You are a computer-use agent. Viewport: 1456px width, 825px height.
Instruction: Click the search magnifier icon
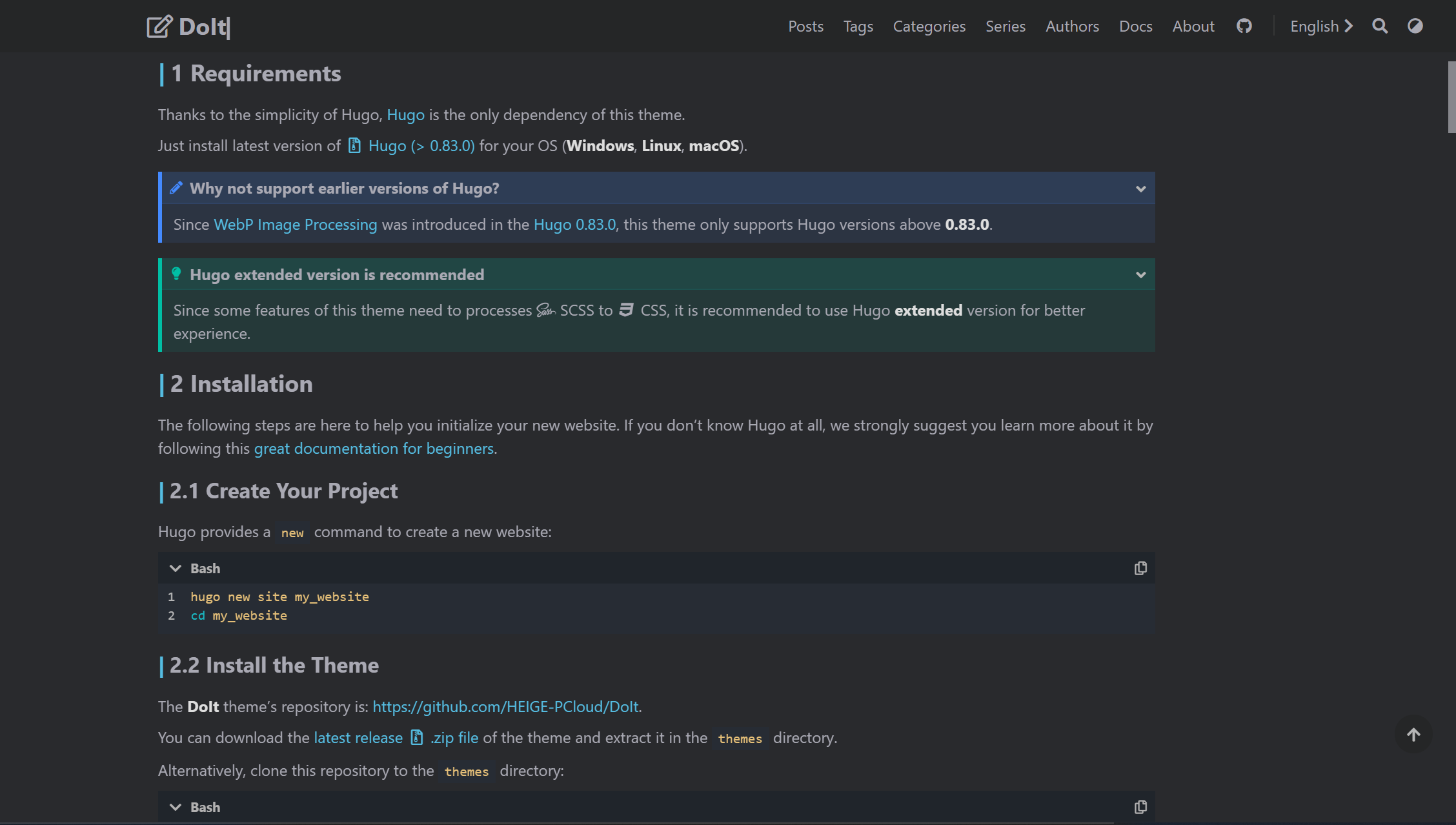pos(1380,26)
